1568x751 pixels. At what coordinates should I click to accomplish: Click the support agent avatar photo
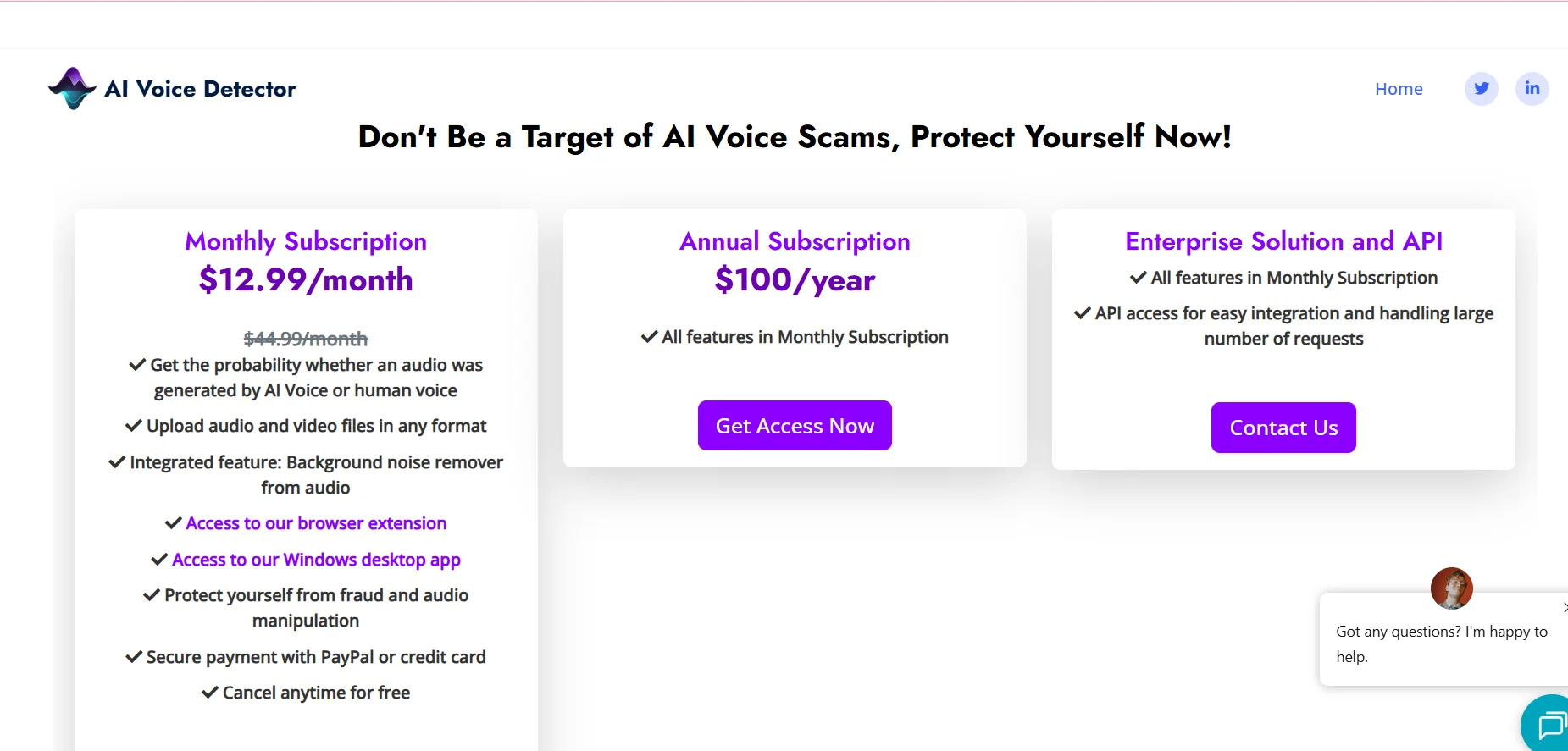point(1451,588)
